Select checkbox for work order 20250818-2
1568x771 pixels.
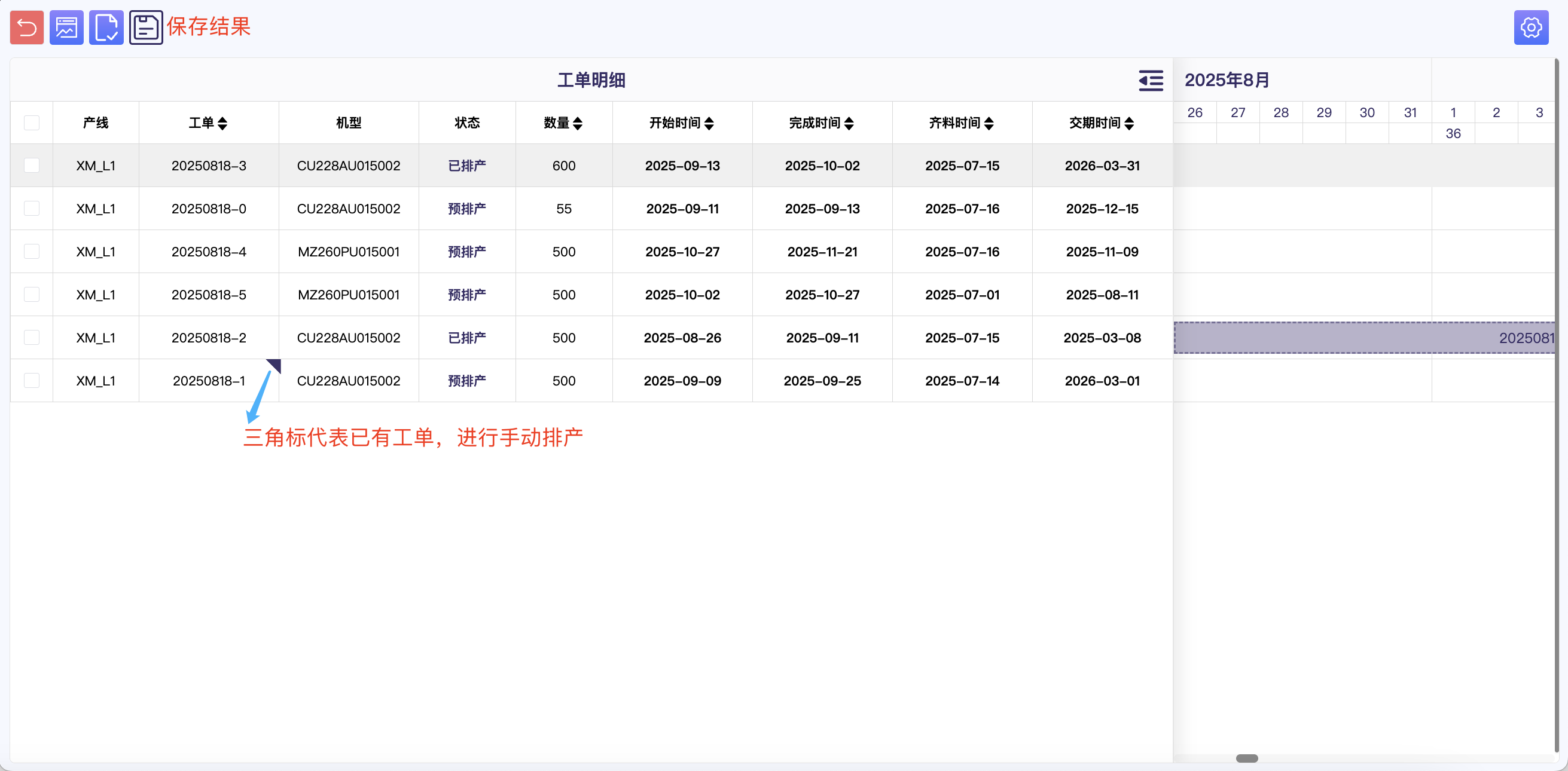[x=32, y=338]
